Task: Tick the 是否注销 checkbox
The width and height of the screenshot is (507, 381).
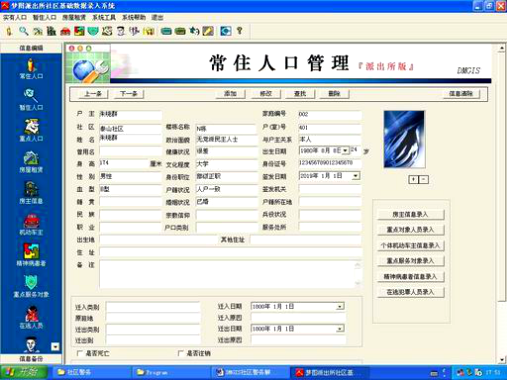Action: [181, 353]
